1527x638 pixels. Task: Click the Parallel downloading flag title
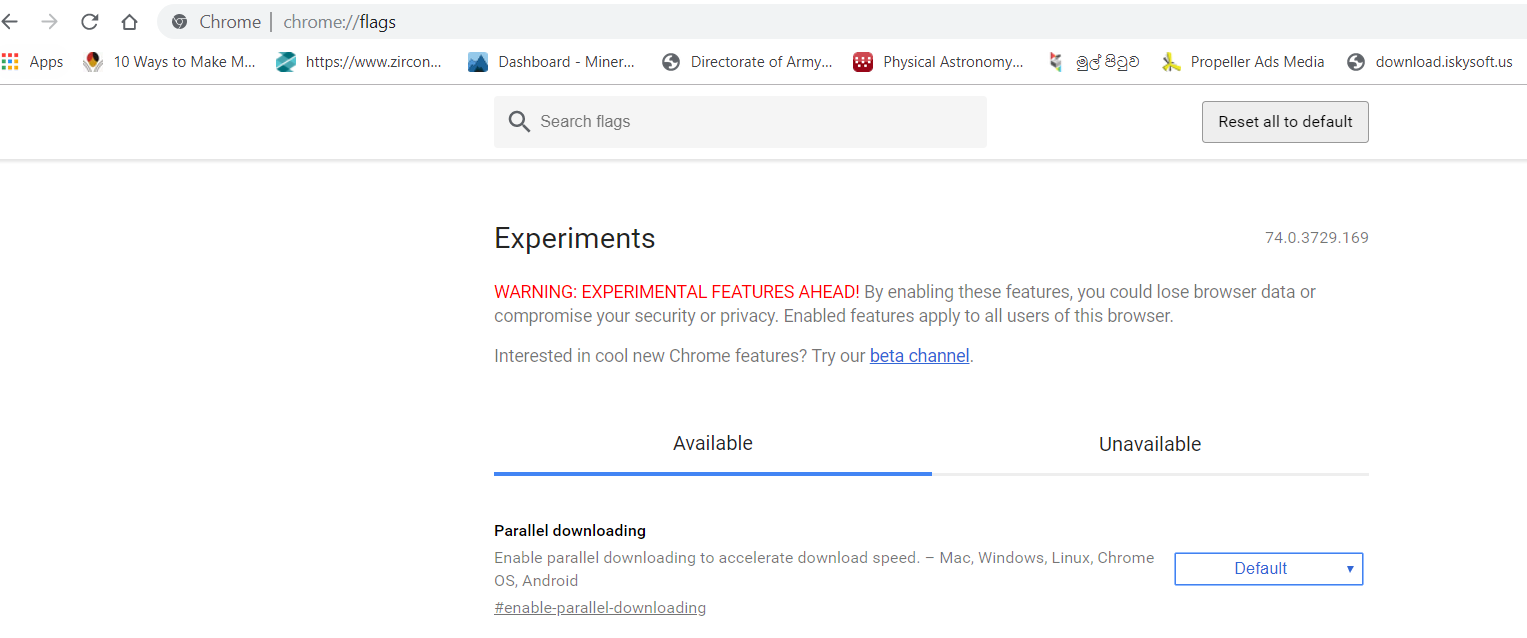tap(570, 531)
